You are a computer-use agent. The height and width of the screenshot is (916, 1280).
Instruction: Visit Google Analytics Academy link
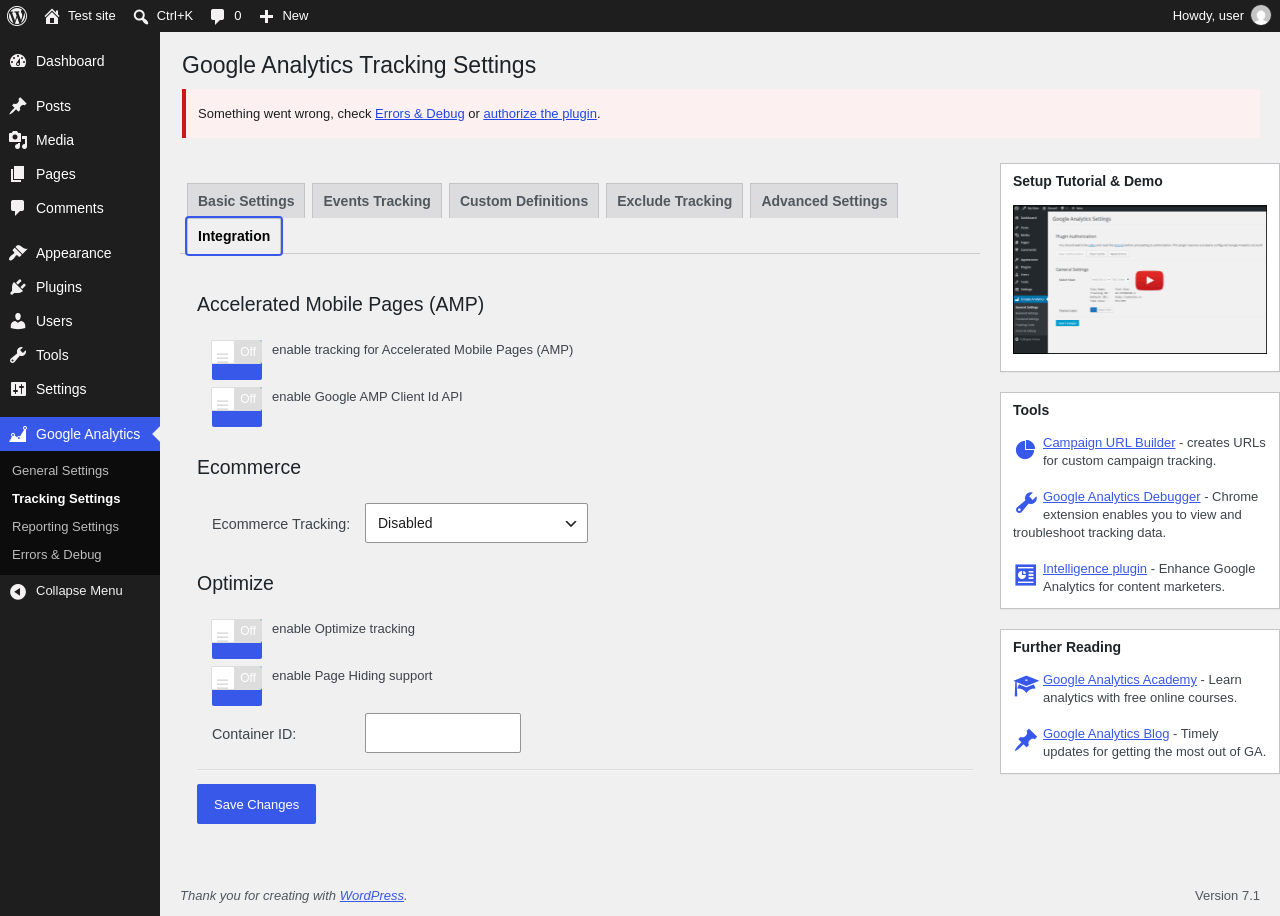click(x=1120, y=679)
